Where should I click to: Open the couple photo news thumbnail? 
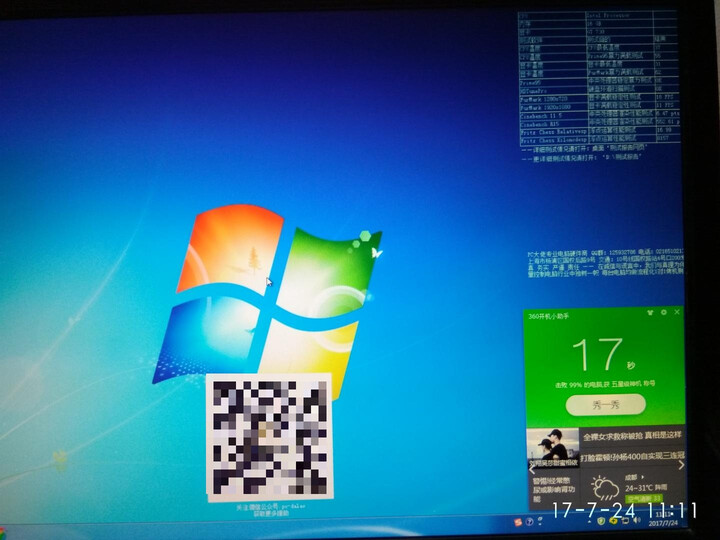553,447
